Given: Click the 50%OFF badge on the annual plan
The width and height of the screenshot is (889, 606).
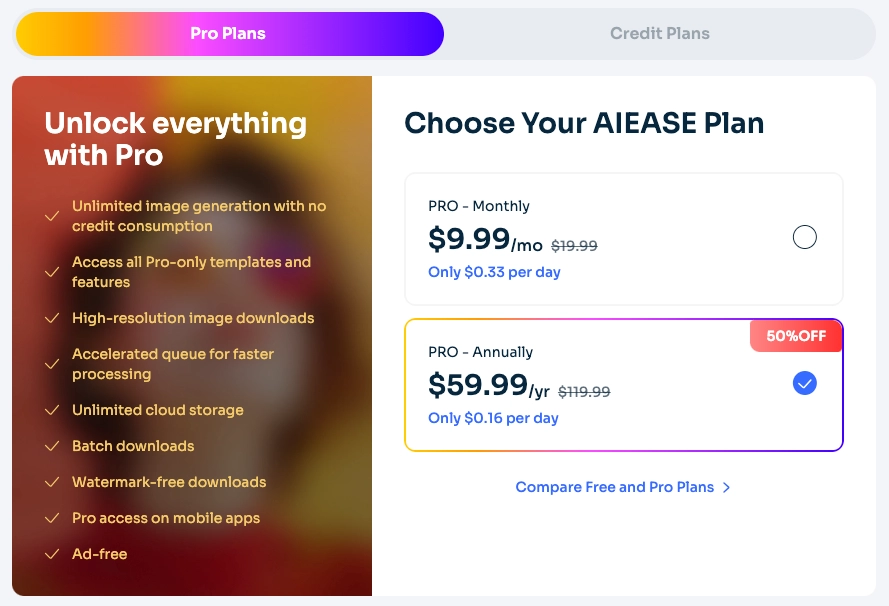Looking at the screenshot, I should (x=795, y=336).
